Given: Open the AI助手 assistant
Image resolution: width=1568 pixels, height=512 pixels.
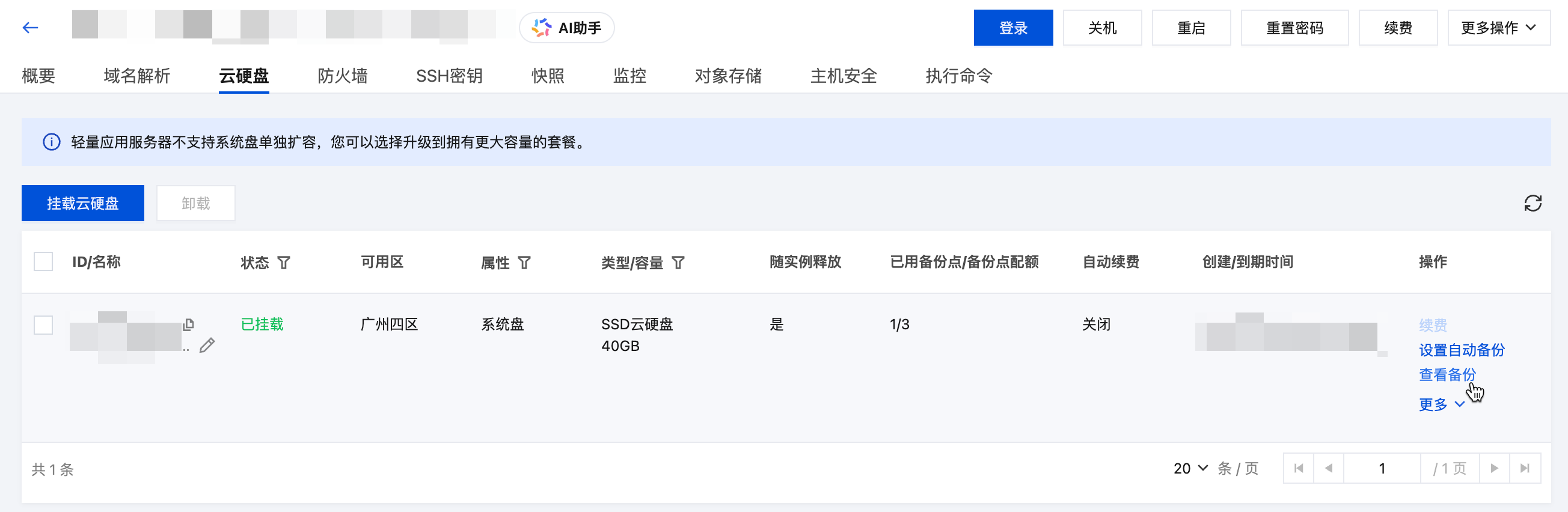Looking at the screenshot, I should [567, 28].
